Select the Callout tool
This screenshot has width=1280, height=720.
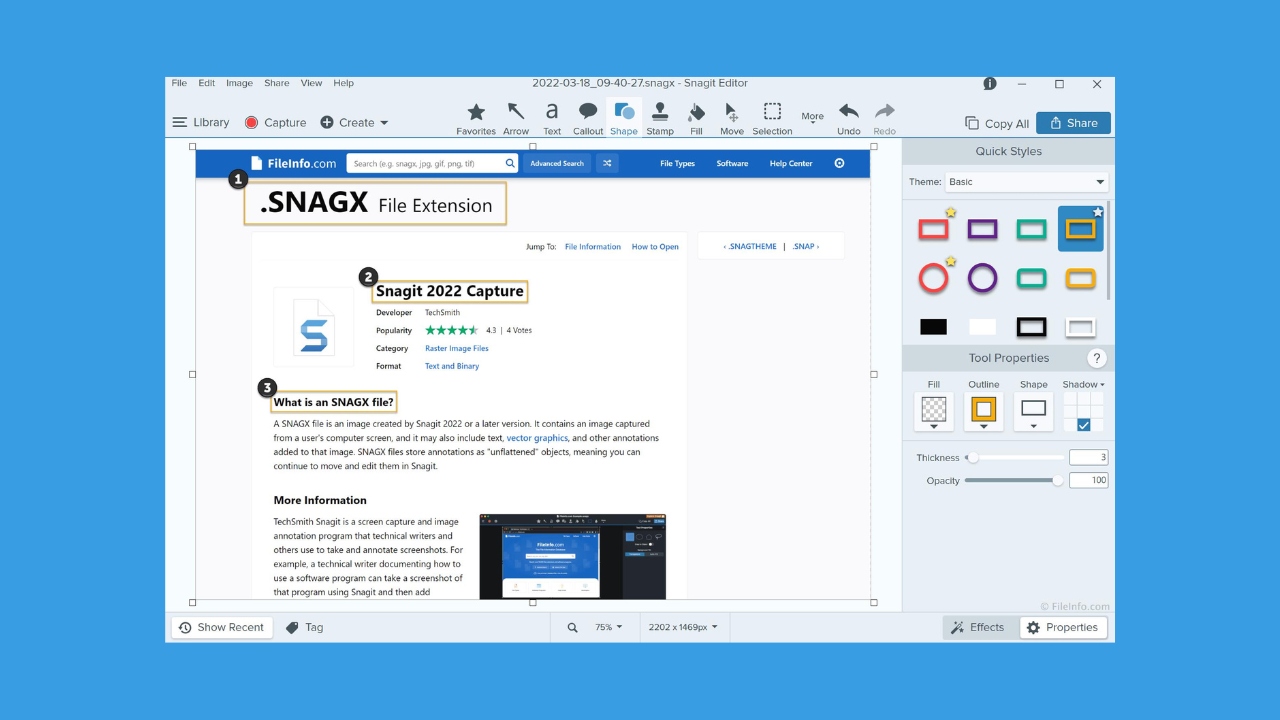[588, 118]
